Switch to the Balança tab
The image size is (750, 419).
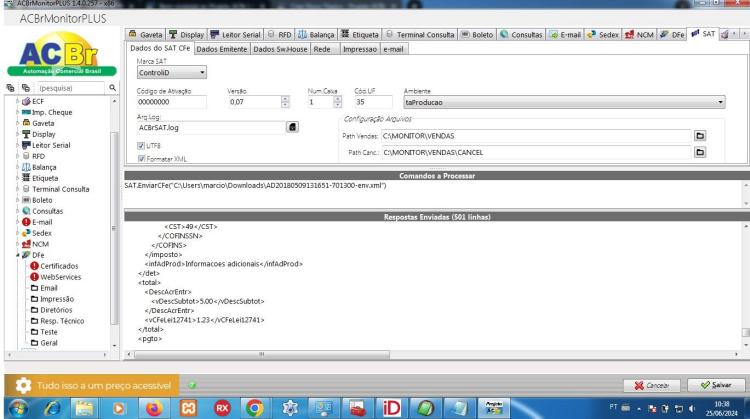(x=316, y=34)
